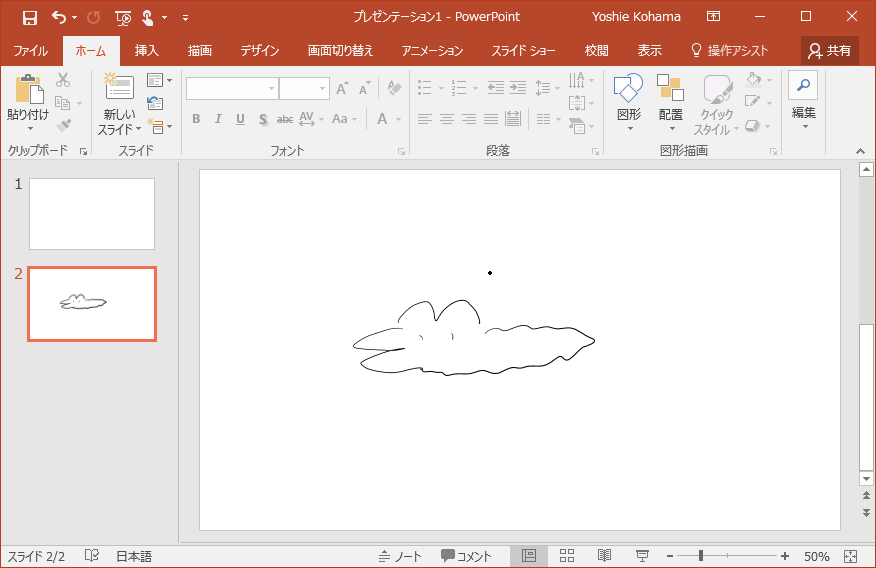The width and height of the screenshot is (876, 568).
Task: Start slideshow from status bar icon
Action: point(642,556)
